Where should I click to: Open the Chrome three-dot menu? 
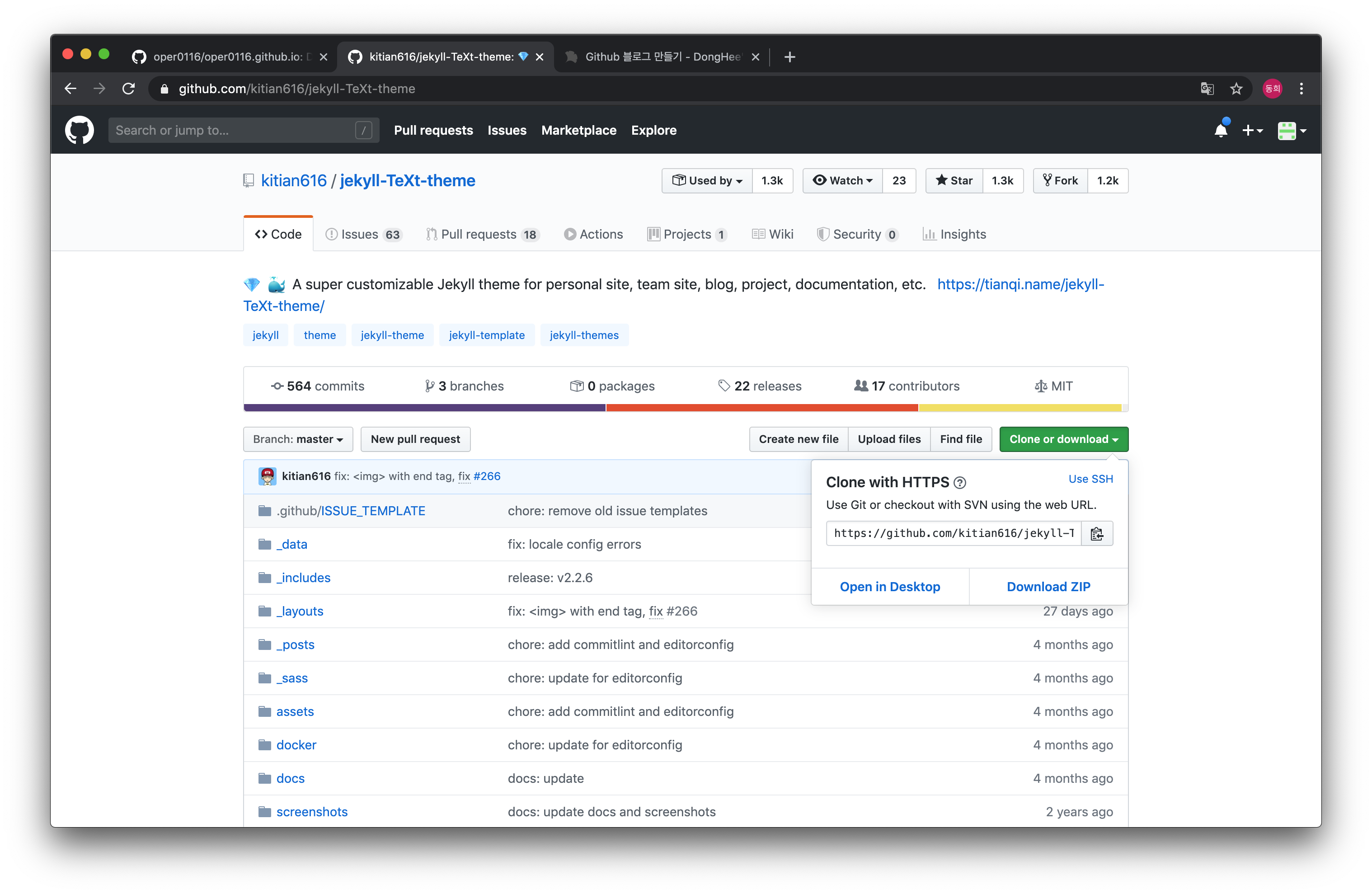1301,89
